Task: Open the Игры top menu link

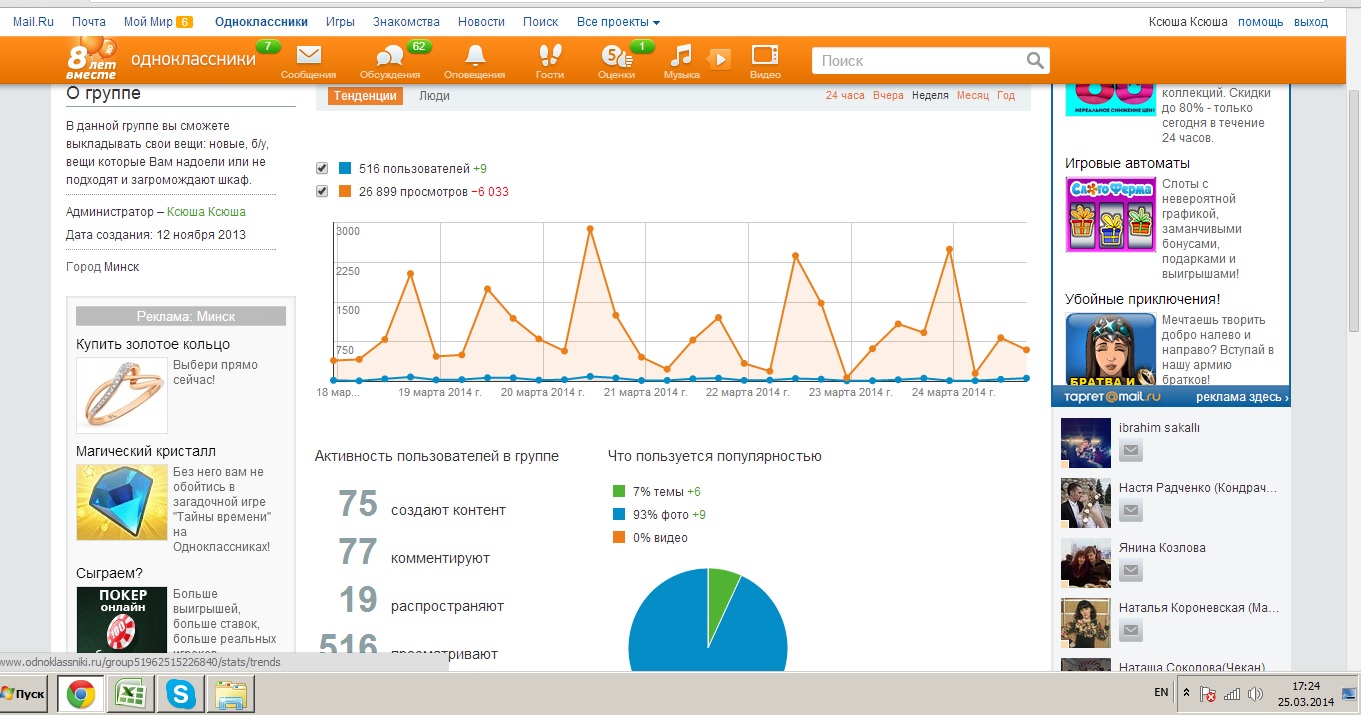Action: tap(340, 22)
